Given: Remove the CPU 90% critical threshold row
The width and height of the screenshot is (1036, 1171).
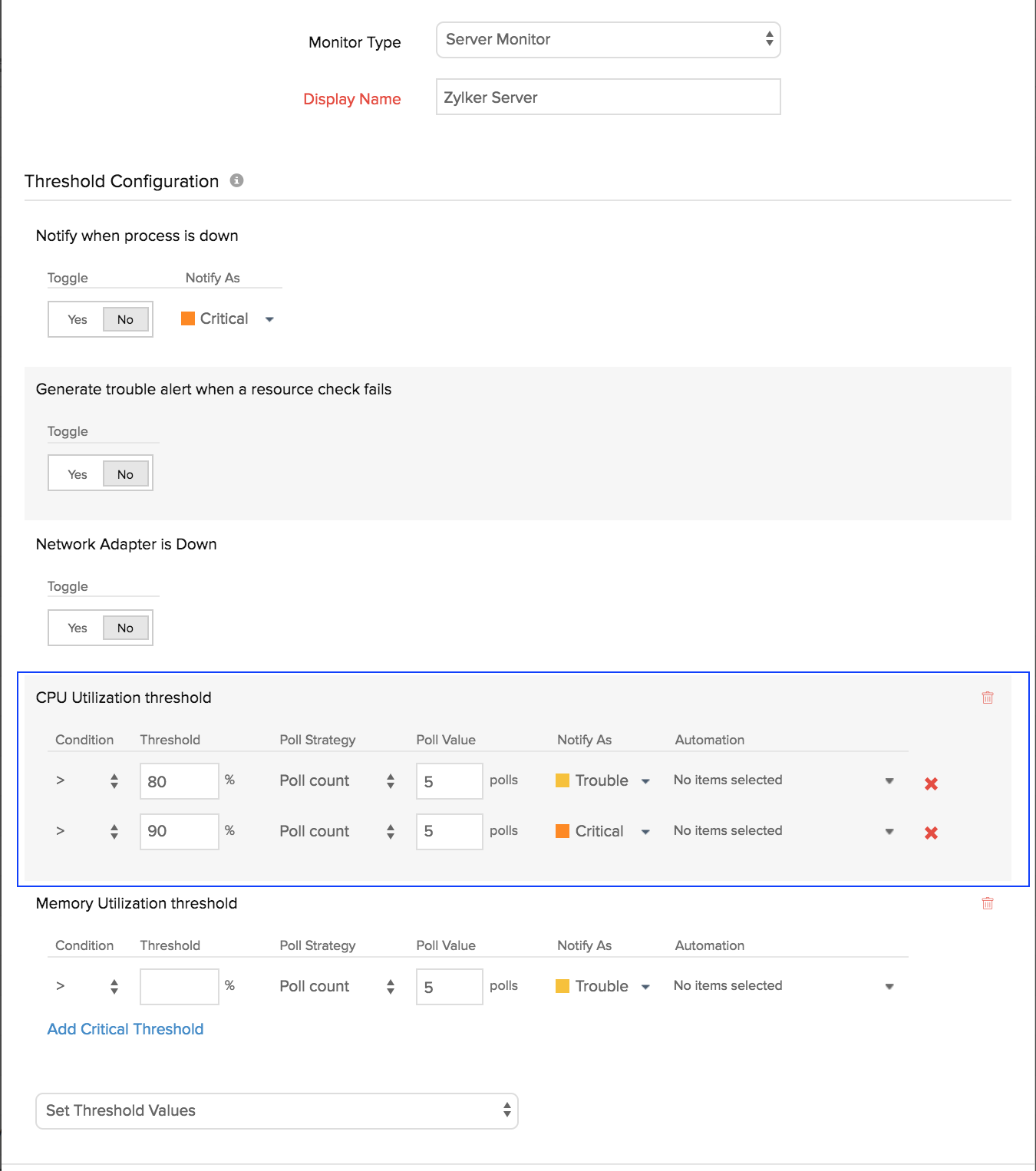Looking at the screenshot, I should pos(931,833).
